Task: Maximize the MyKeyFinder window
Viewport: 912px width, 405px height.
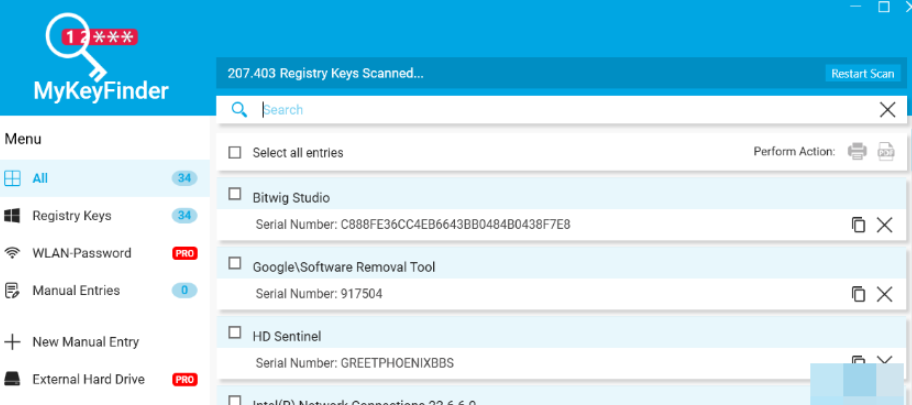Action: pyautogui.click(x=884, y=6)
